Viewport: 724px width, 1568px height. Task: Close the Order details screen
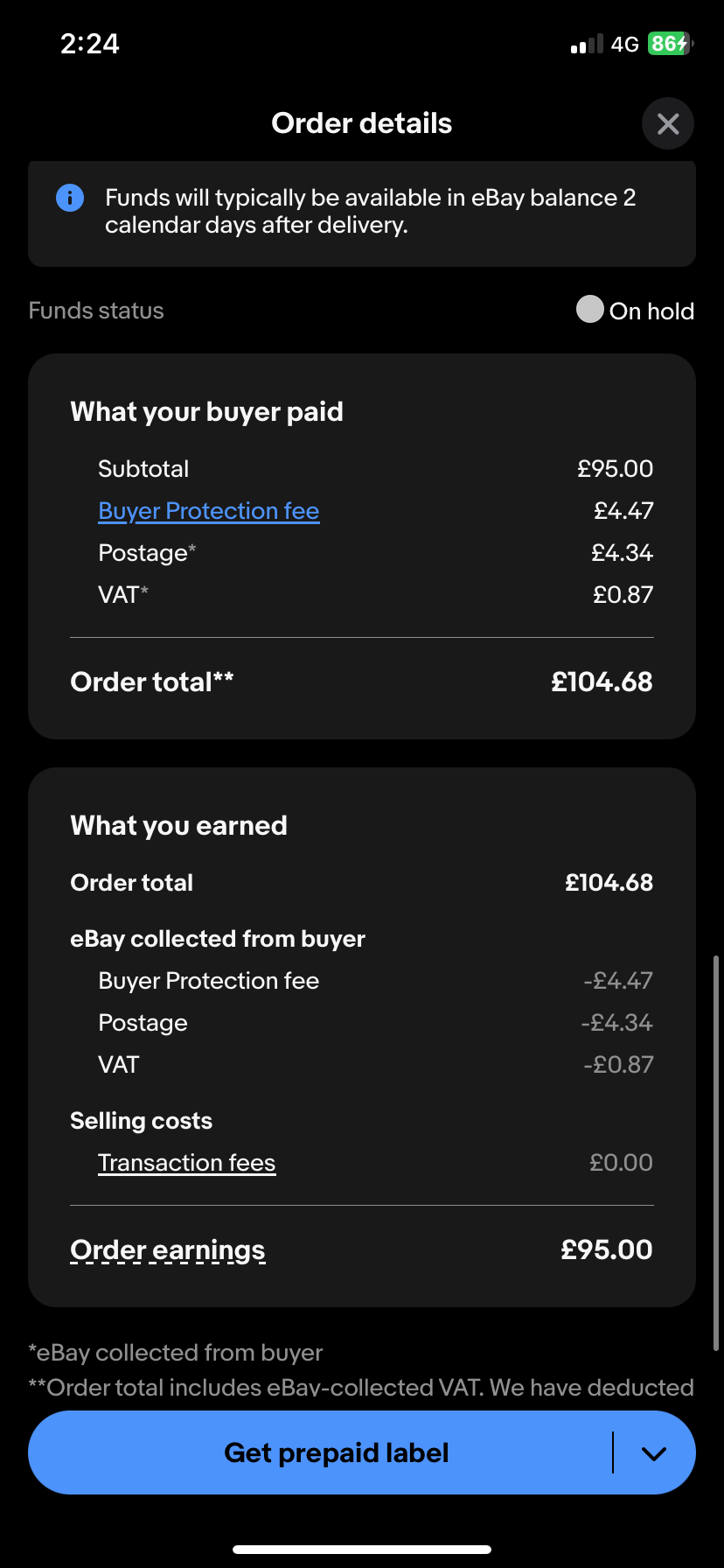(x=668, y=123)
